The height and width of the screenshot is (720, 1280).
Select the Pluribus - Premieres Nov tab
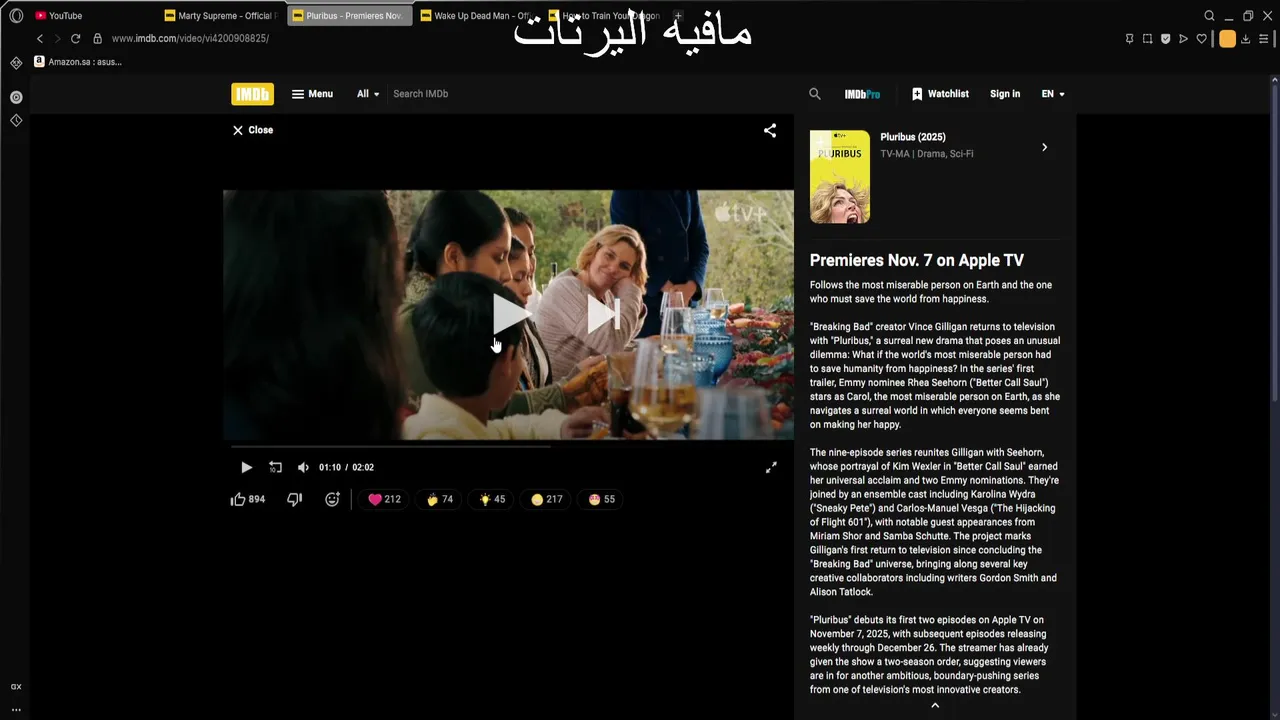(348, 16)
